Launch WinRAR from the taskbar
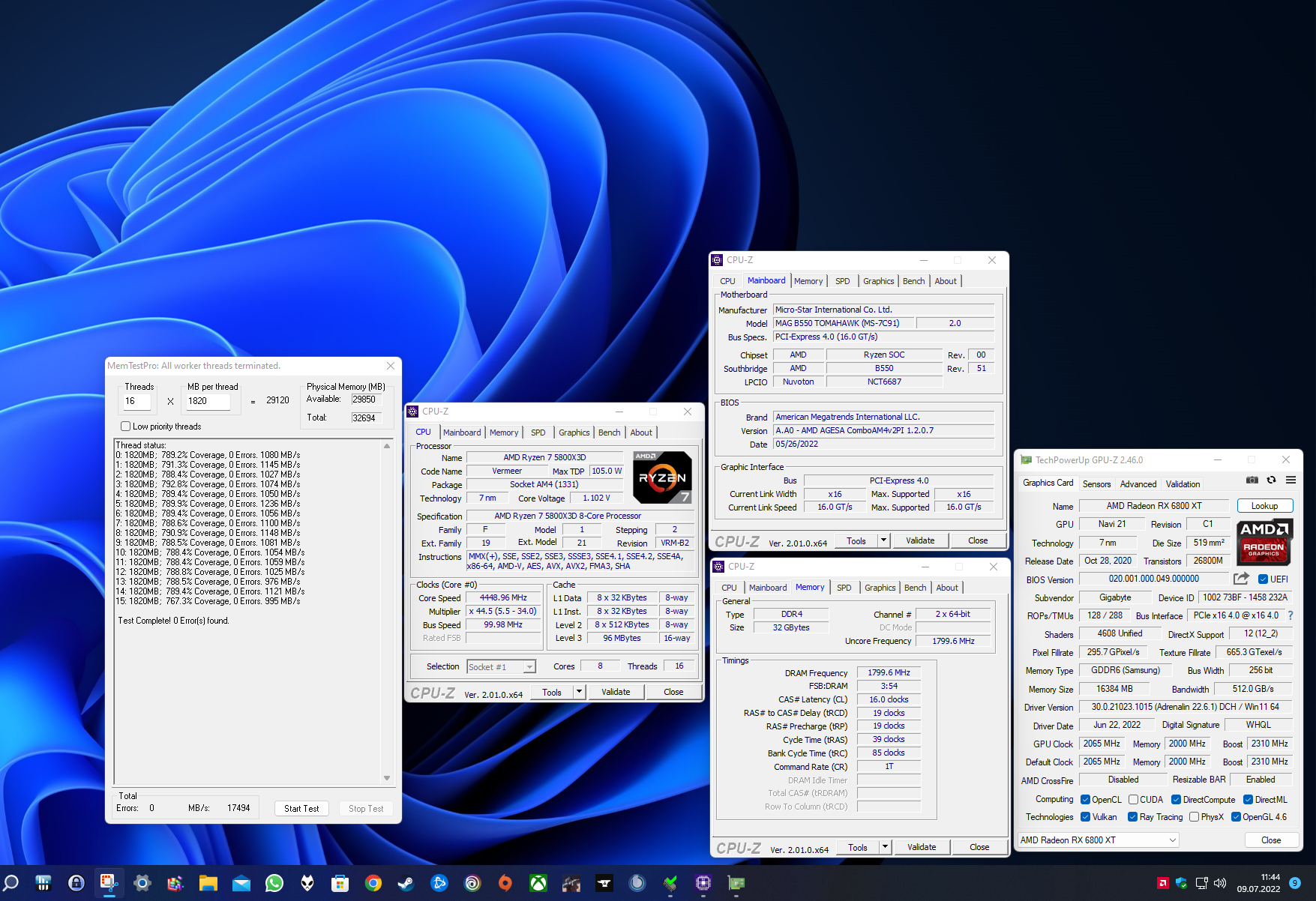The image size is (1316, 901). (x=175, y=883)
